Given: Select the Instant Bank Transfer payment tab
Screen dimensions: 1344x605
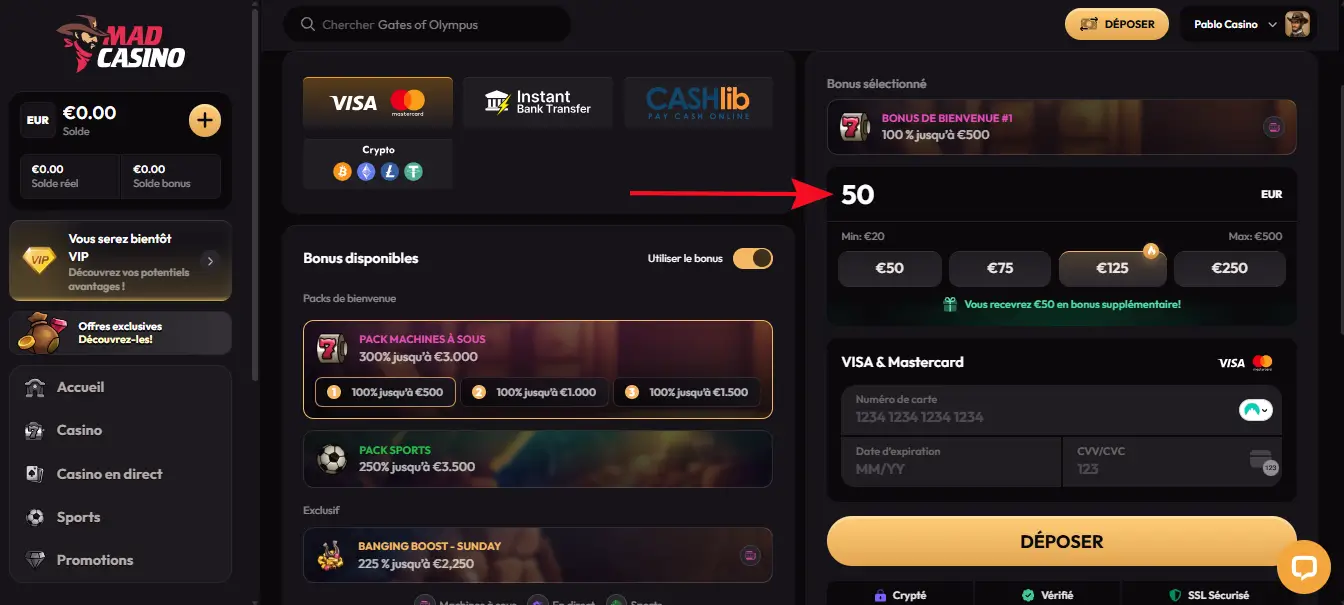Looking at the screenshot, I should click(538, 102).
